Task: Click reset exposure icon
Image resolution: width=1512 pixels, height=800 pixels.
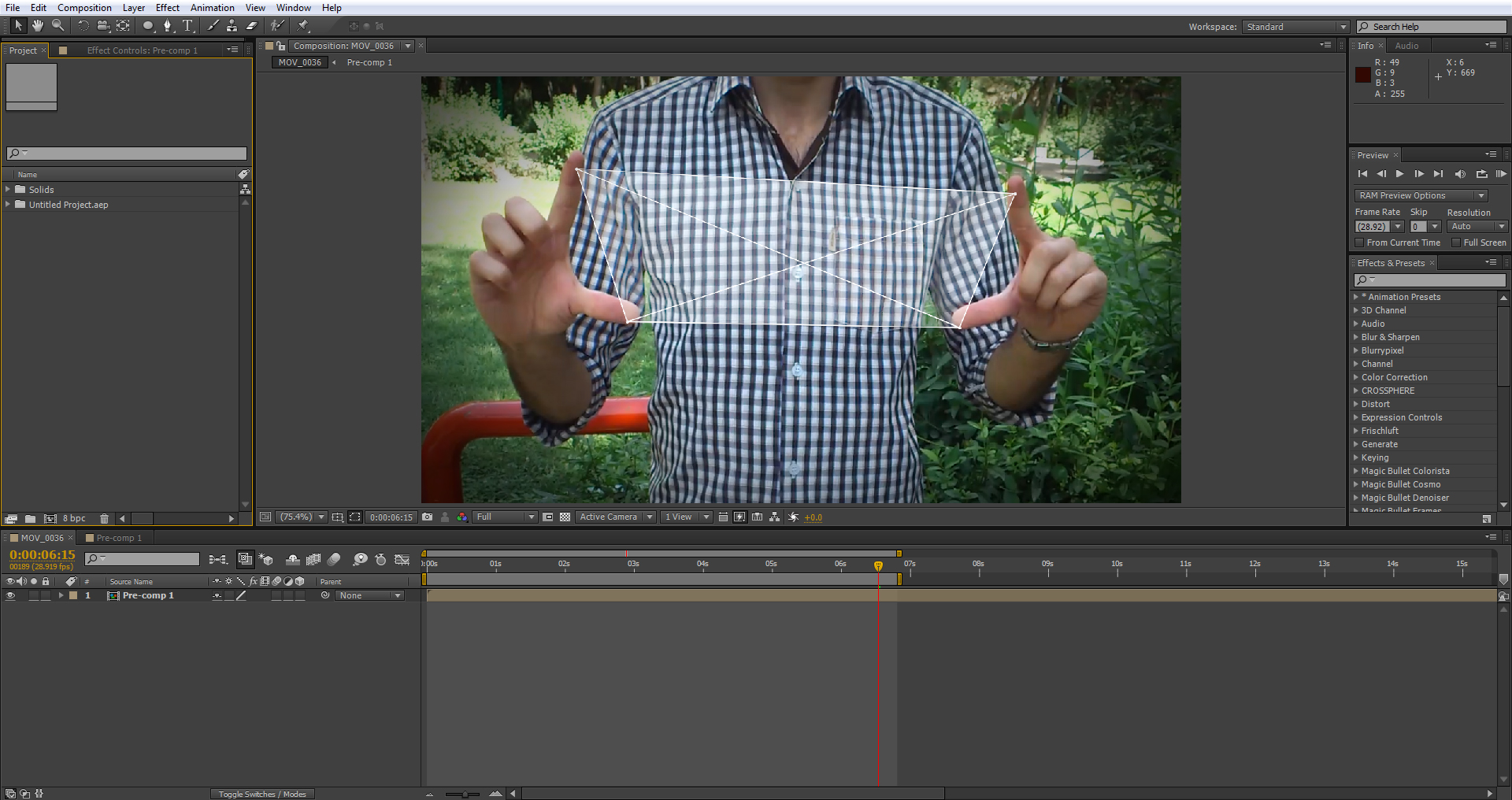Action: (793, 517)
